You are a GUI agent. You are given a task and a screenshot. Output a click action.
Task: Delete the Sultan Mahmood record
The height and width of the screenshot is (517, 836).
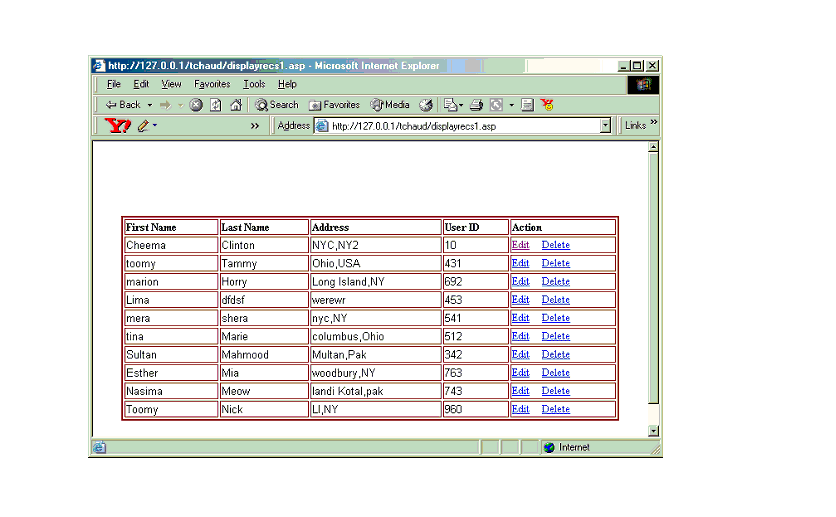click(556, 354)
